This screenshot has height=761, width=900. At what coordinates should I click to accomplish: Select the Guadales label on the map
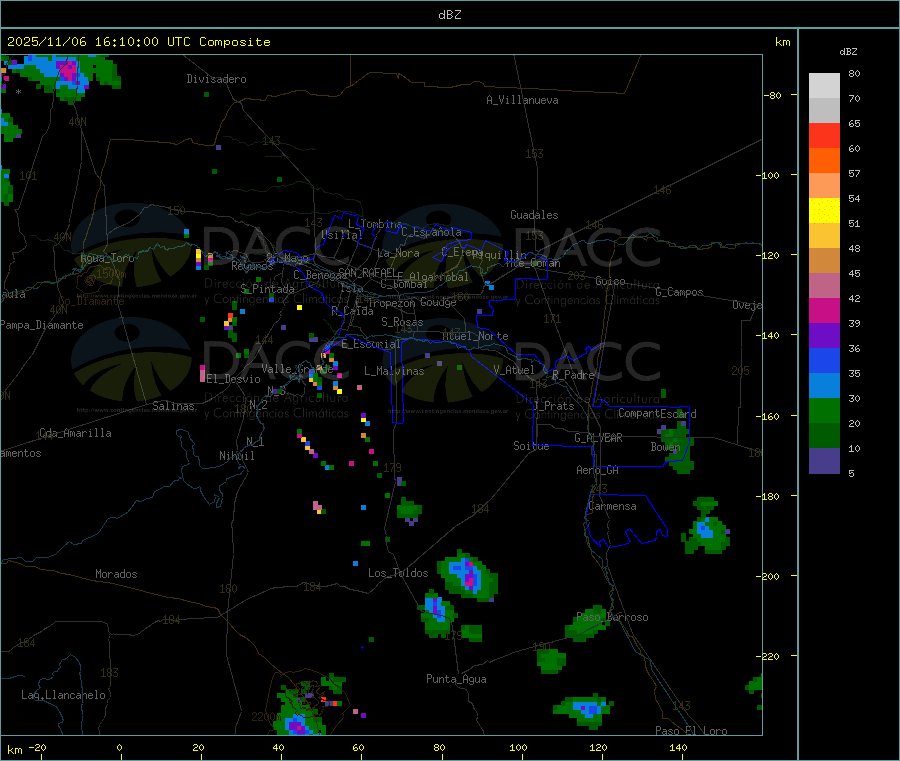(x=534, y=215)
